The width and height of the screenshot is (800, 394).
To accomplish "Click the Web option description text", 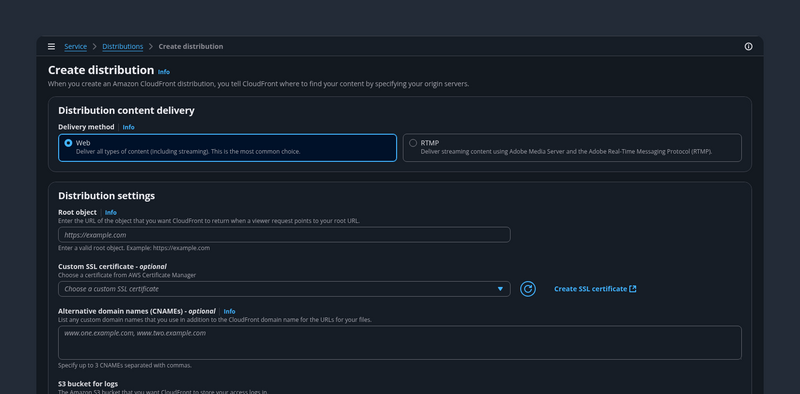I will [188, 152].
